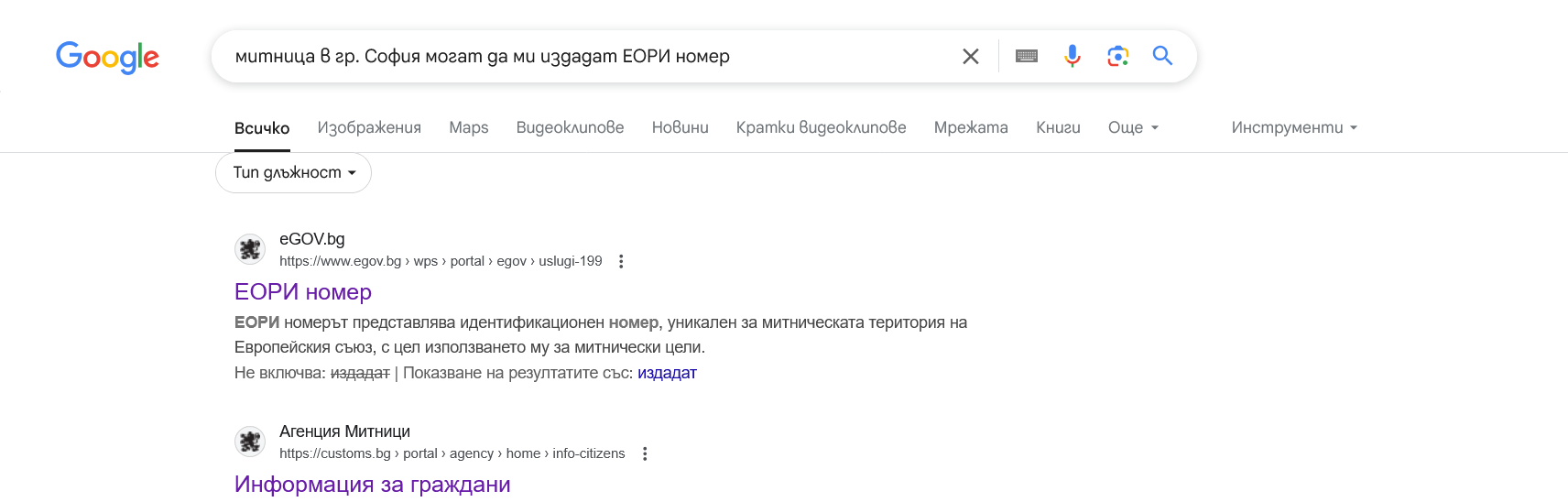
Task: Switch to the Новини tab
Action: (x=681, y=127)
